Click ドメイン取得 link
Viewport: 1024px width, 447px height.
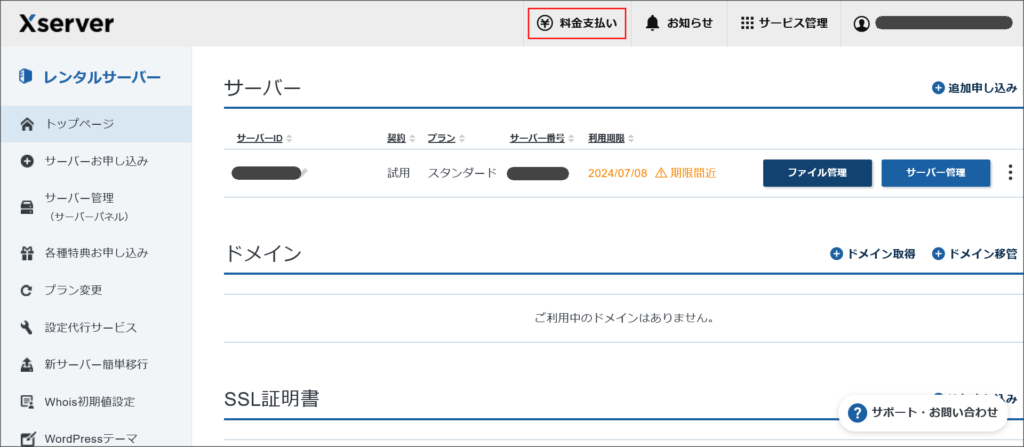coord(880,254)
